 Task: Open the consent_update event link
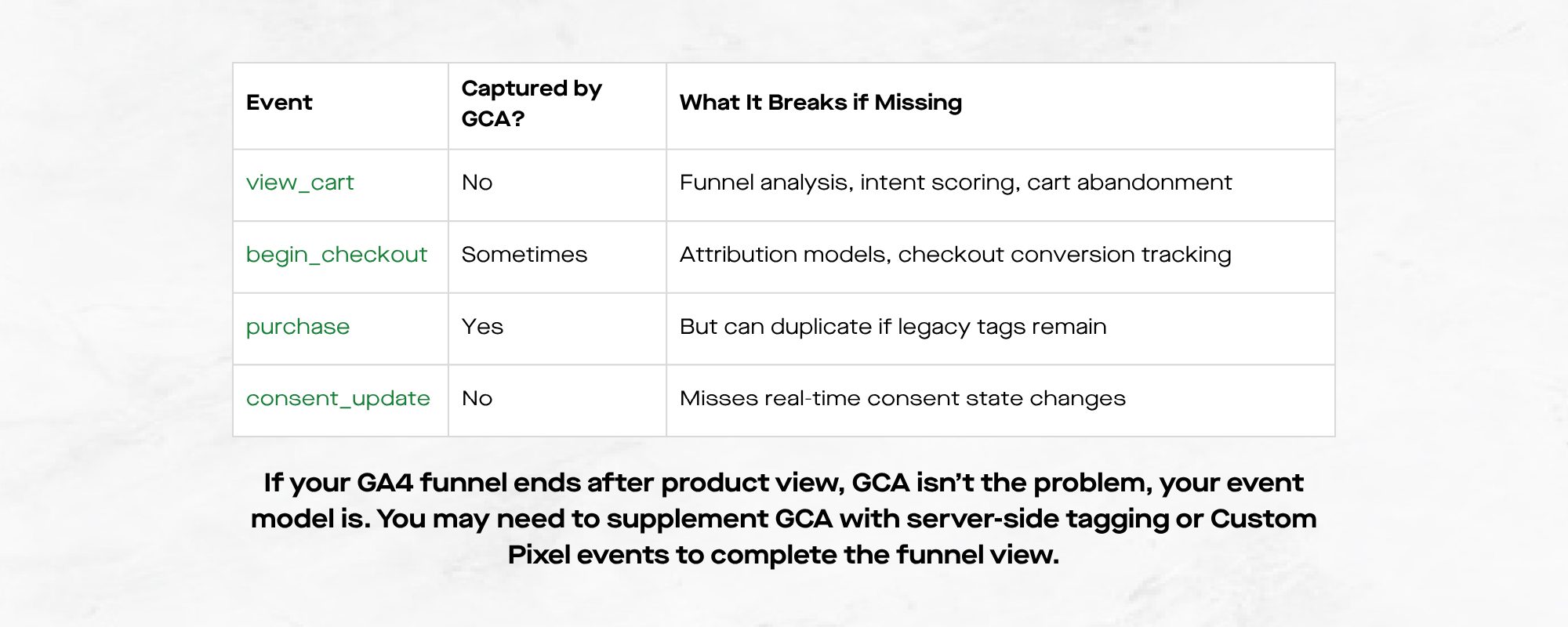point(338,399)
